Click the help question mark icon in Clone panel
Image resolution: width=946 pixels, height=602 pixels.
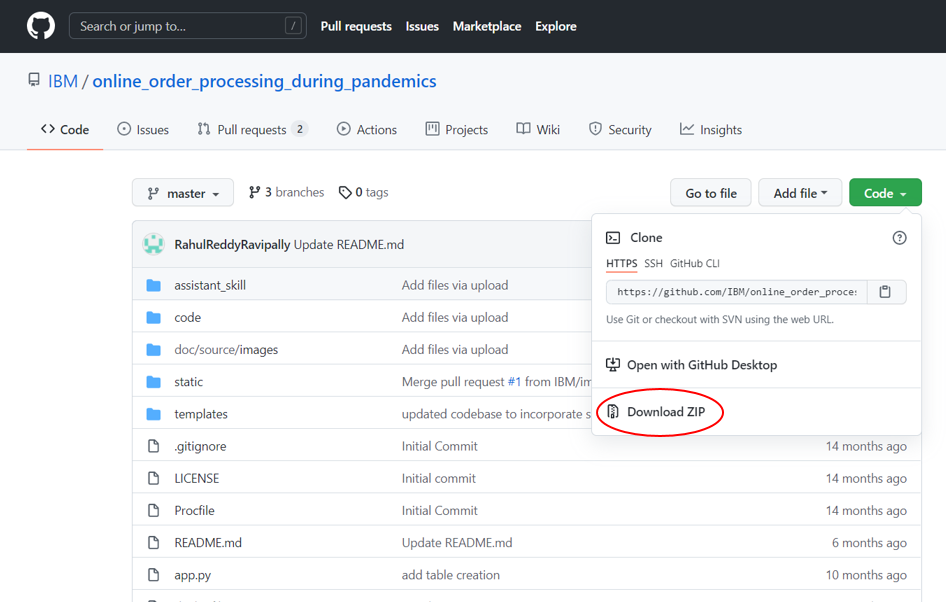900,238
